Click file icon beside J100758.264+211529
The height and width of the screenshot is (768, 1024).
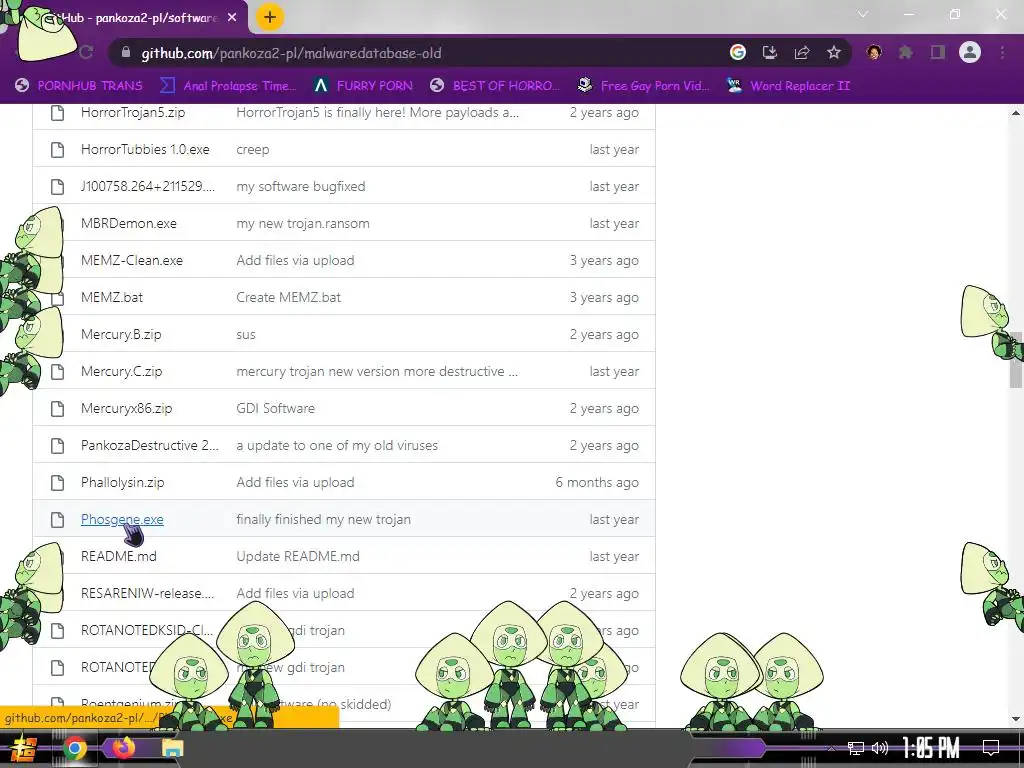[x=57, y=187]
